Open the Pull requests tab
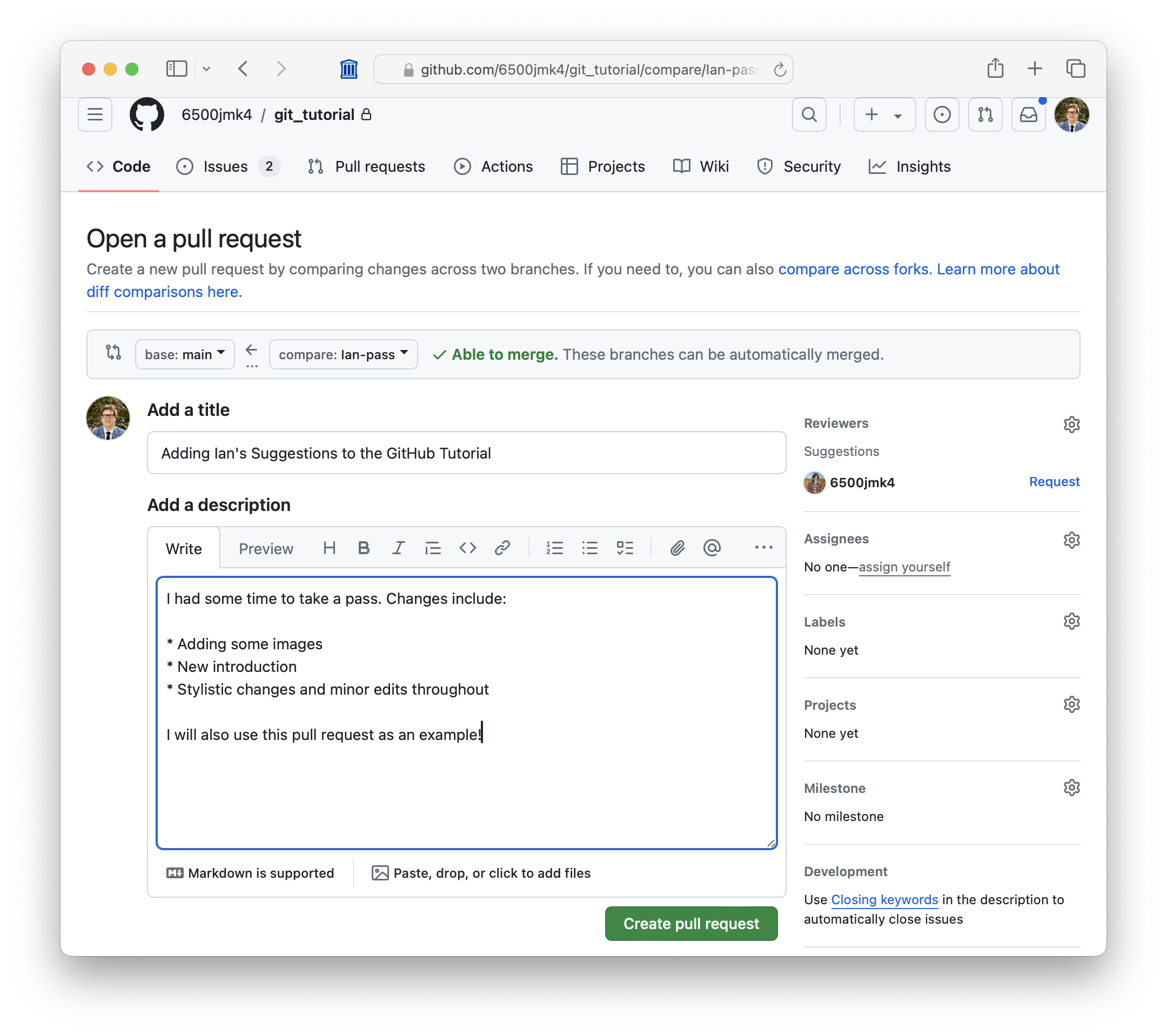Image resolution: width=1167 pixels, height=1036 pixels. coord(366,167)
